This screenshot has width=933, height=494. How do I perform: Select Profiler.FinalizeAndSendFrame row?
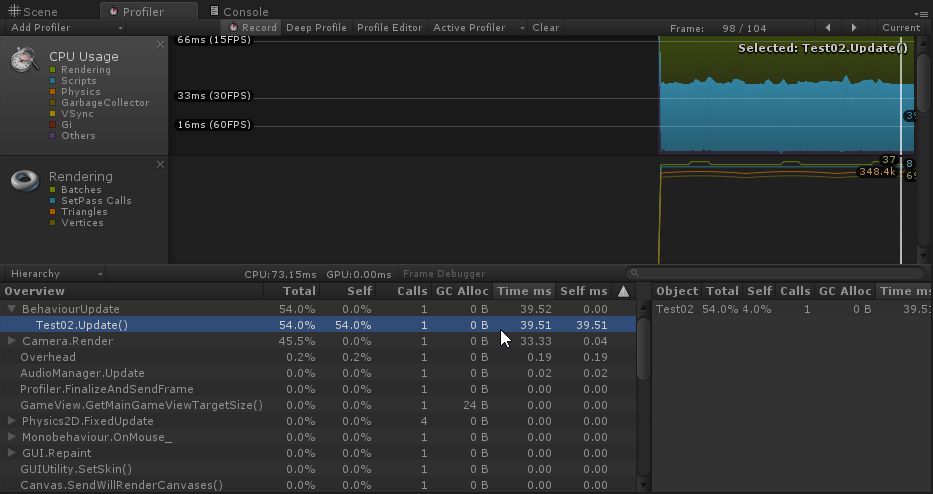tap(318, 389)
